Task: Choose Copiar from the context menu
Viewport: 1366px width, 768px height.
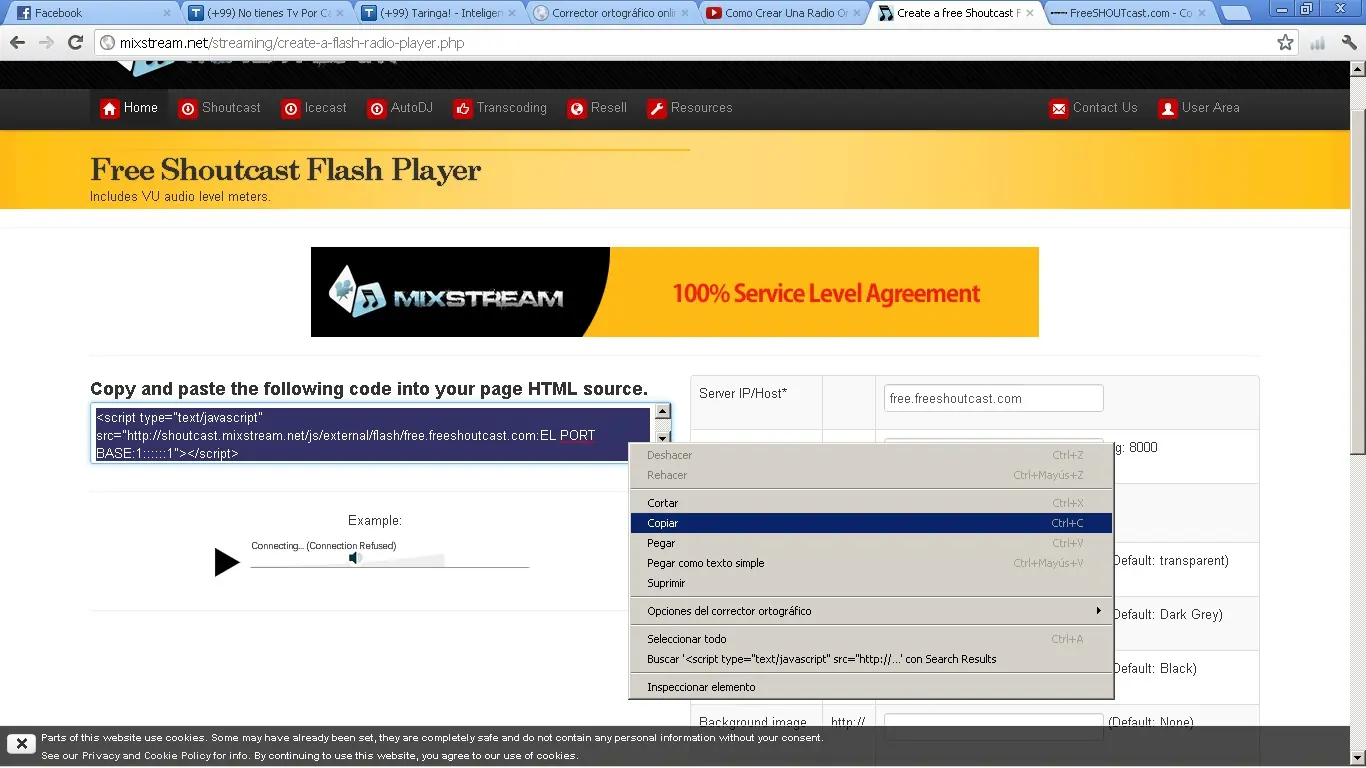Action: (871, 523)
